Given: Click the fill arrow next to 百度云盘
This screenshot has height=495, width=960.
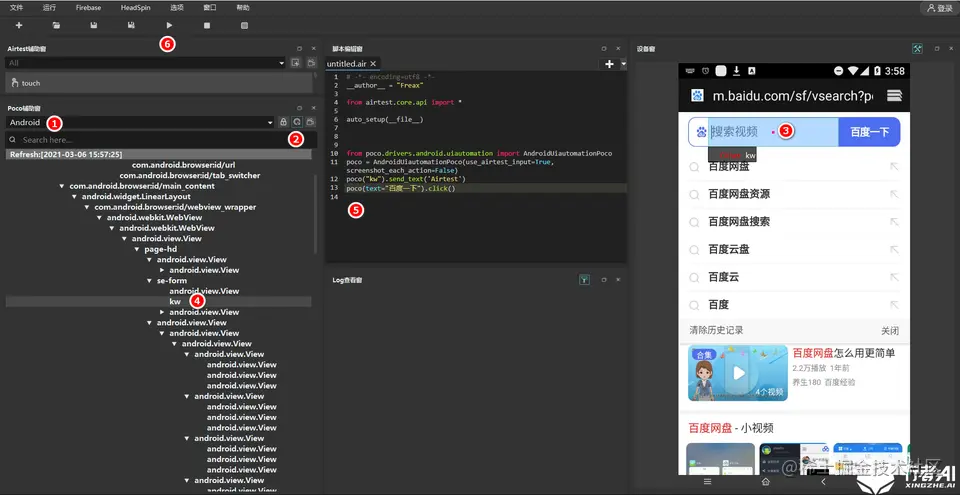Looking at the screenshot, I should click(x=894, y=249).
